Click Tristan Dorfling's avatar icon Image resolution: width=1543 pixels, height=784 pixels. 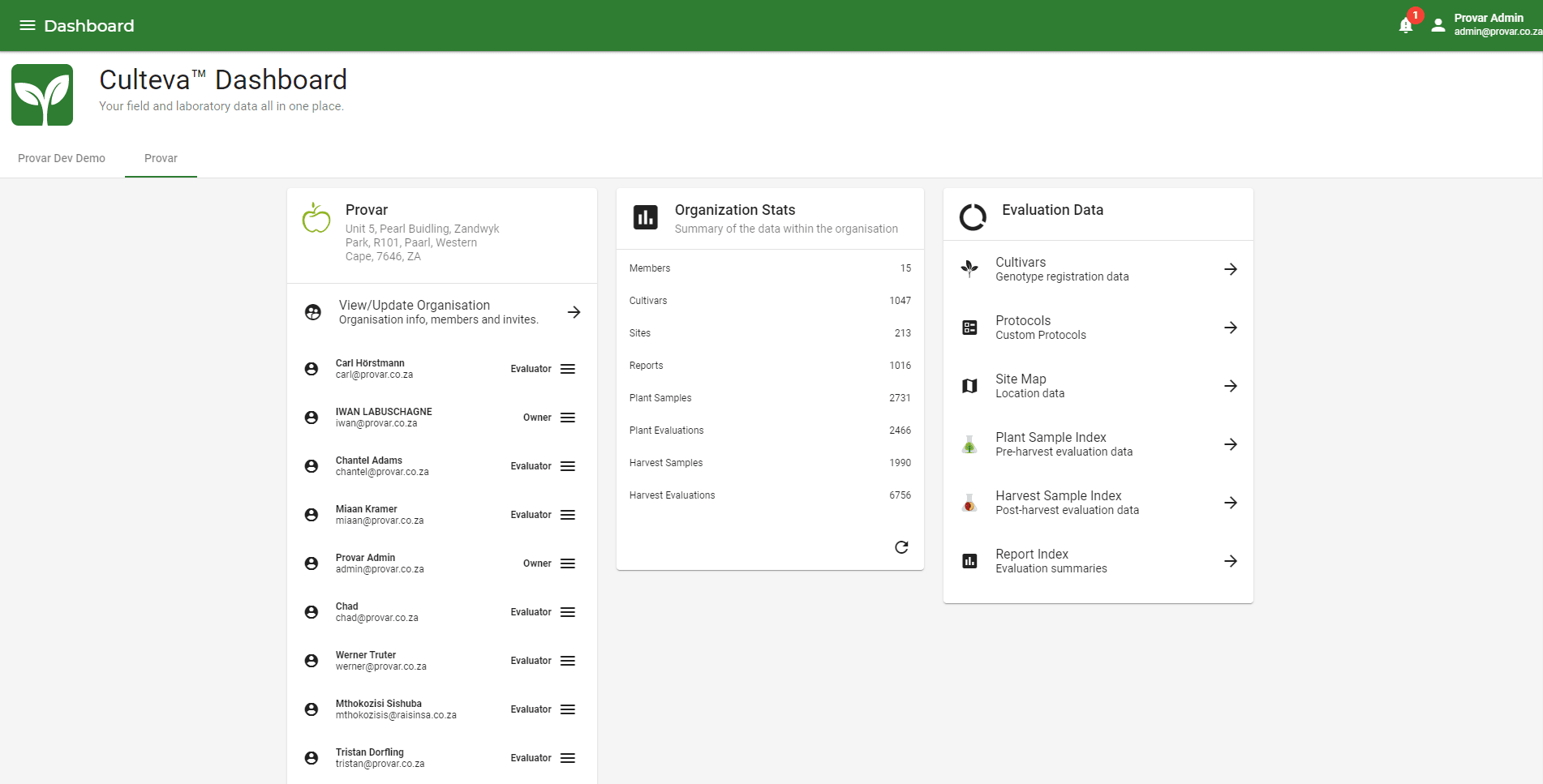312,758
